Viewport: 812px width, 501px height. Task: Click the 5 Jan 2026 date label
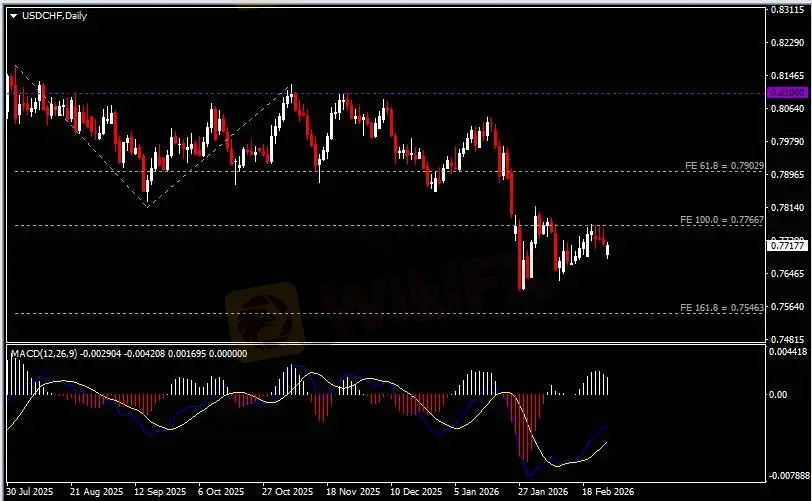tap(478, 493)
